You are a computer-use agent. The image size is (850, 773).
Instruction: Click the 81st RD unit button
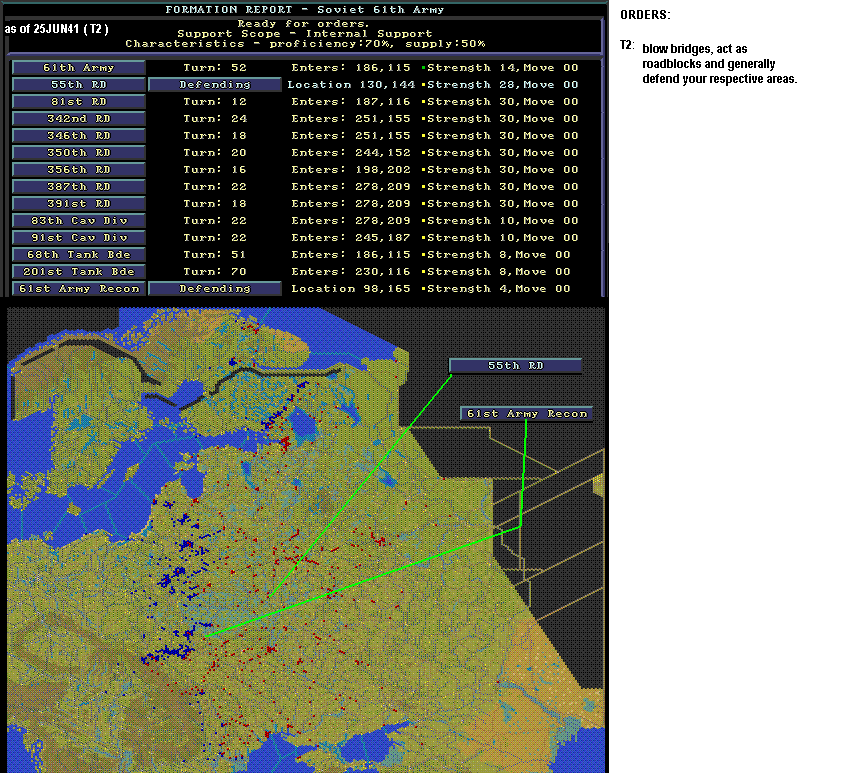point(79,102)
